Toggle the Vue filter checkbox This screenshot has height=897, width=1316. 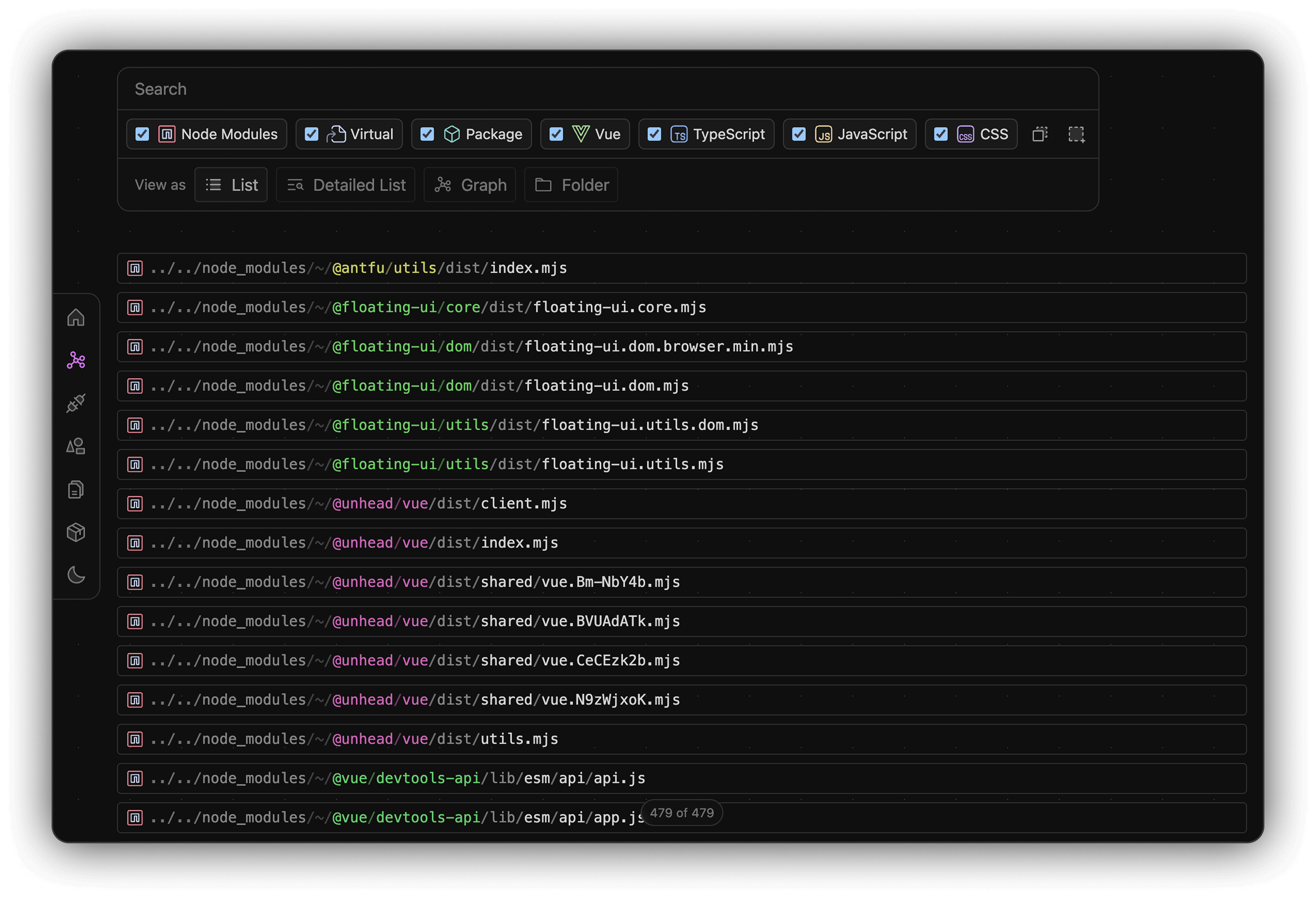pyautogui.click(x=556, y=134)
